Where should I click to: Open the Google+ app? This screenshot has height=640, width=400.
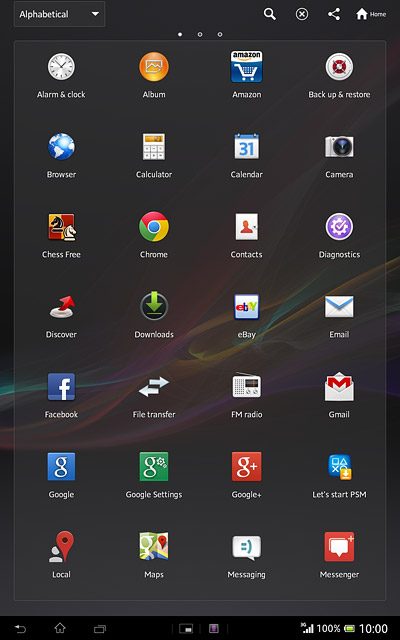[x=247, y=467]
